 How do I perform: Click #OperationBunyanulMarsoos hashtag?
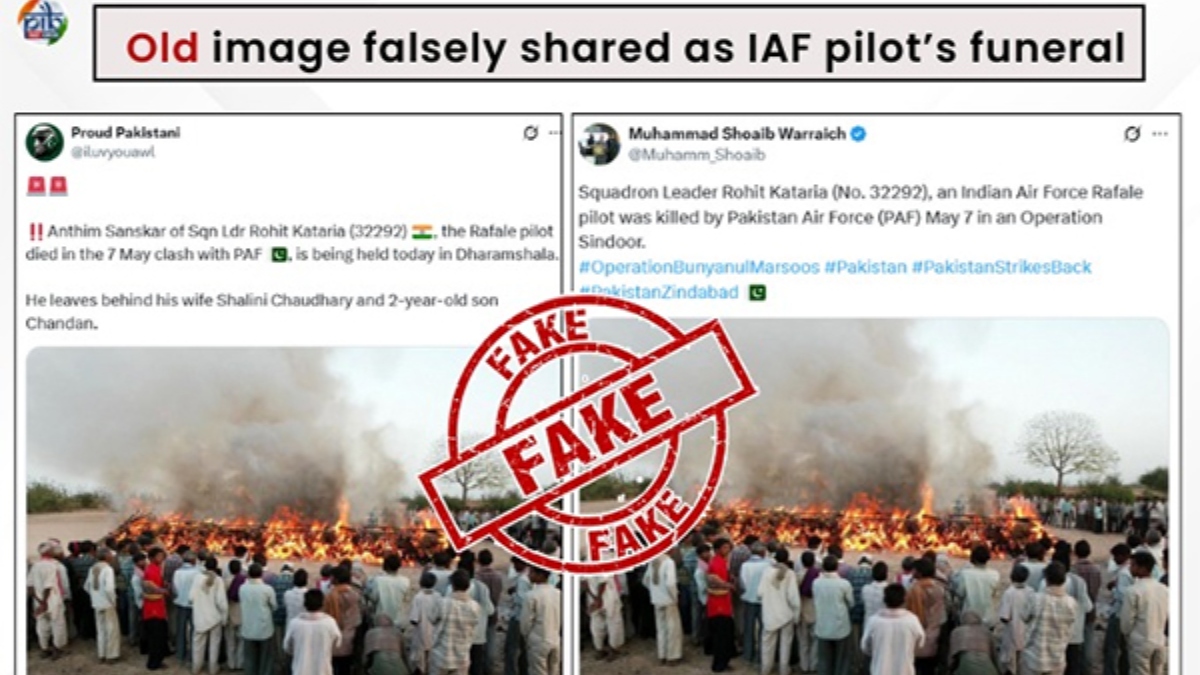coord(699,267)
